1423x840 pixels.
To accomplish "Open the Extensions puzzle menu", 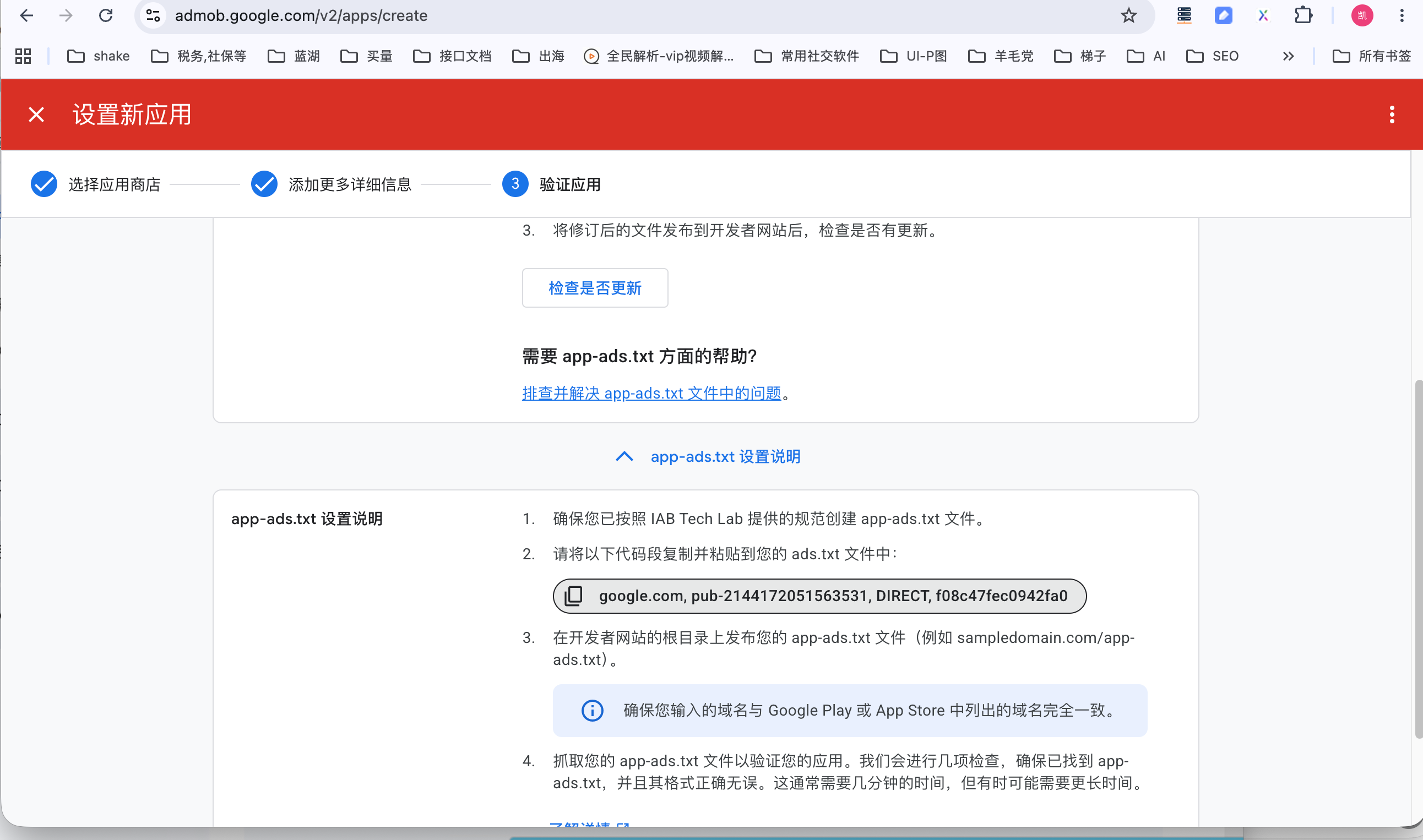I will pos(1303,15).
